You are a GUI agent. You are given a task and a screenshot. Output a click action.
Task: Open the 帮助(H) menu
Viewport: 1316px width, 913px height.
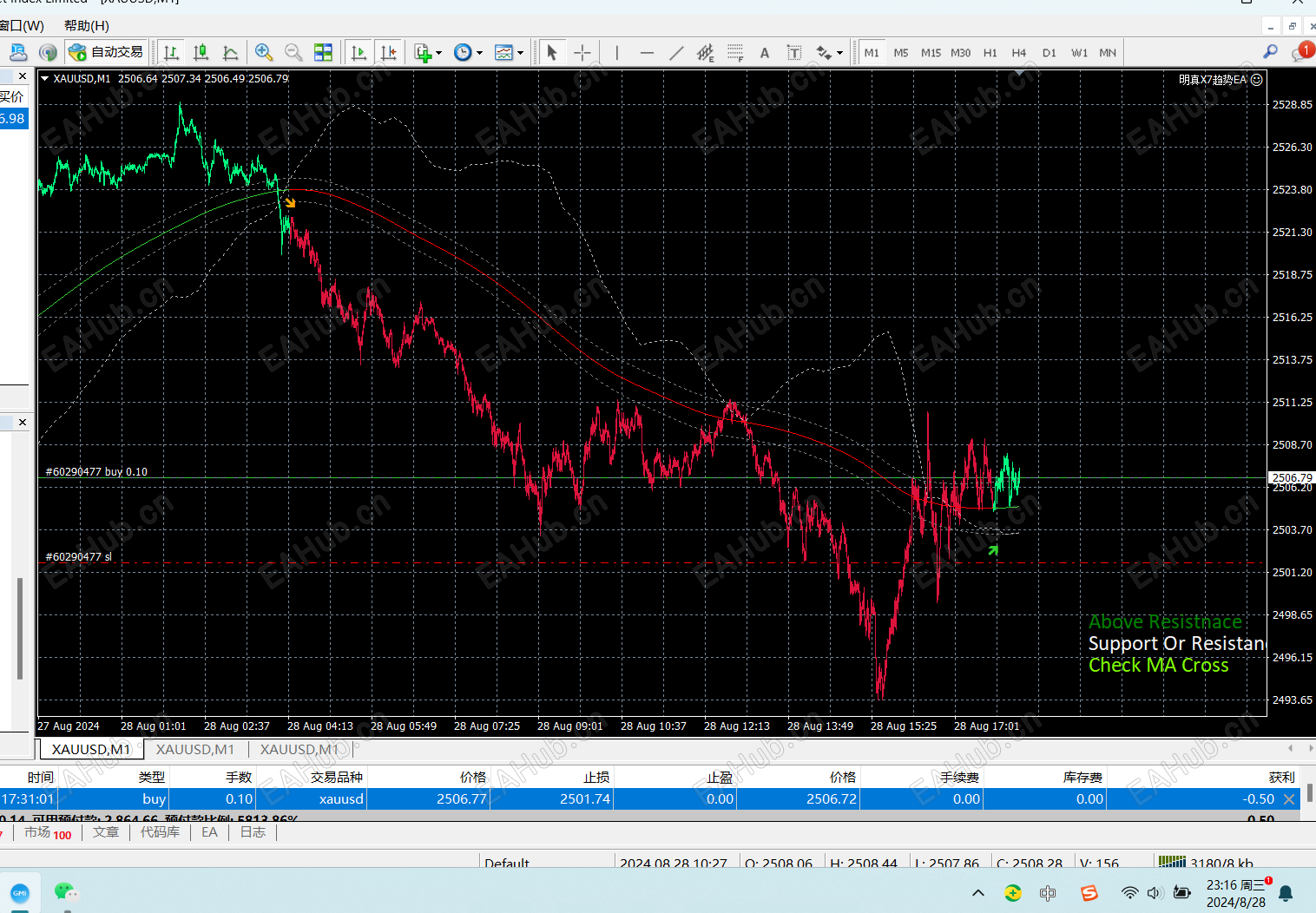86,25
